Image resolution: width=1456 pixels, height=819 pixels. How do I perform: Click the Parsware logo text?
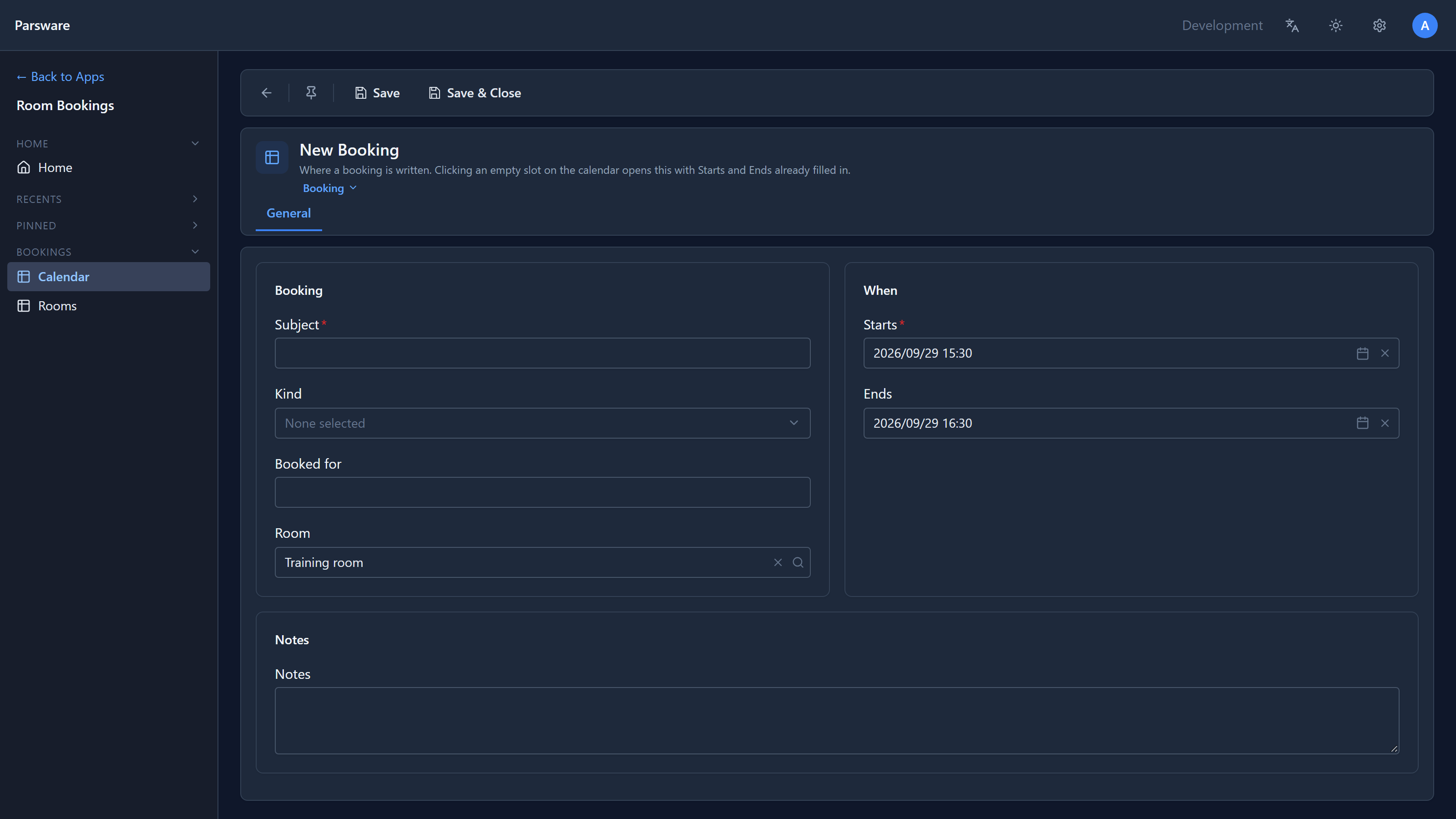[42, 25]
